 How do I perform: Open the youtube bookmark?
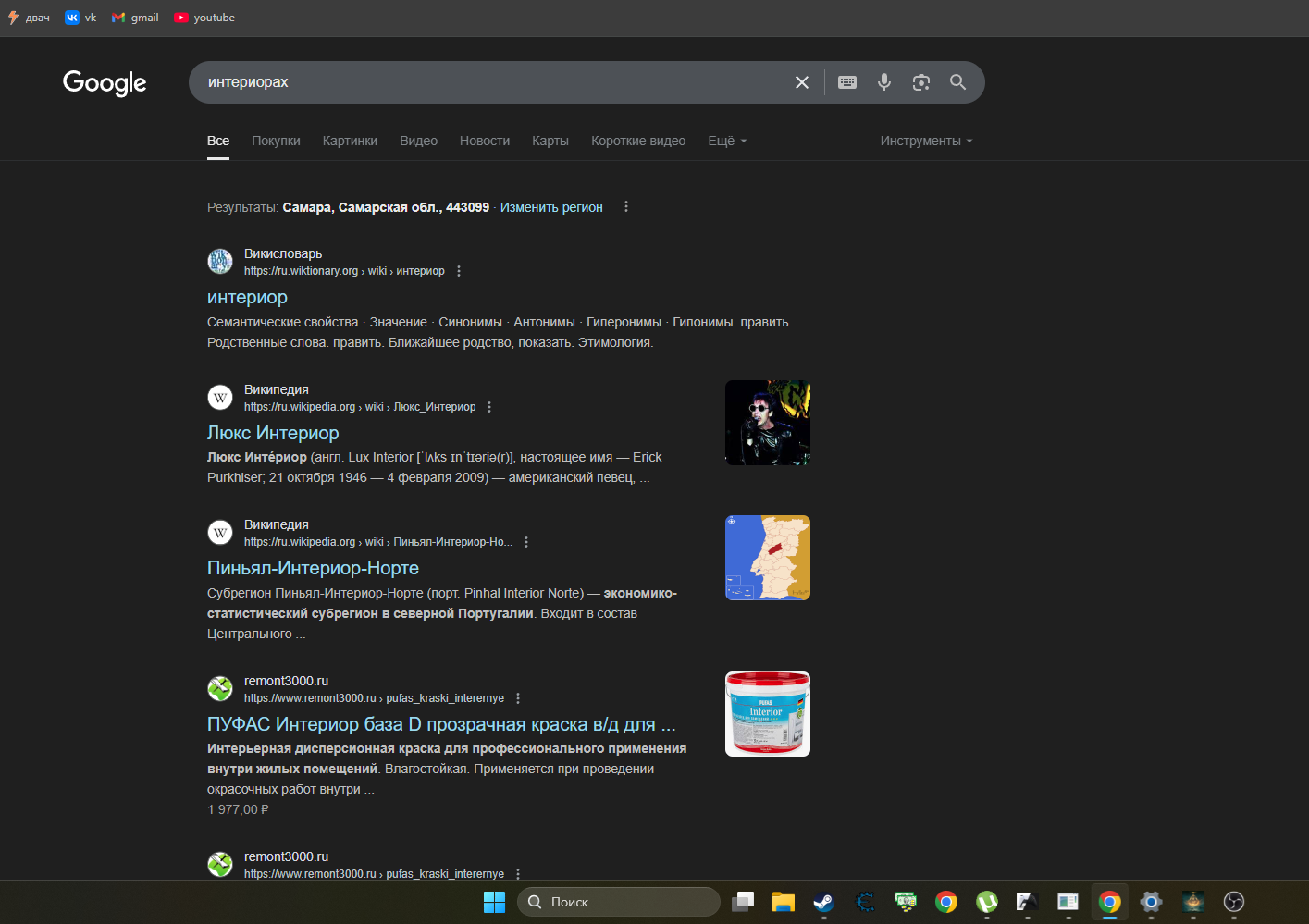(204, 18)
